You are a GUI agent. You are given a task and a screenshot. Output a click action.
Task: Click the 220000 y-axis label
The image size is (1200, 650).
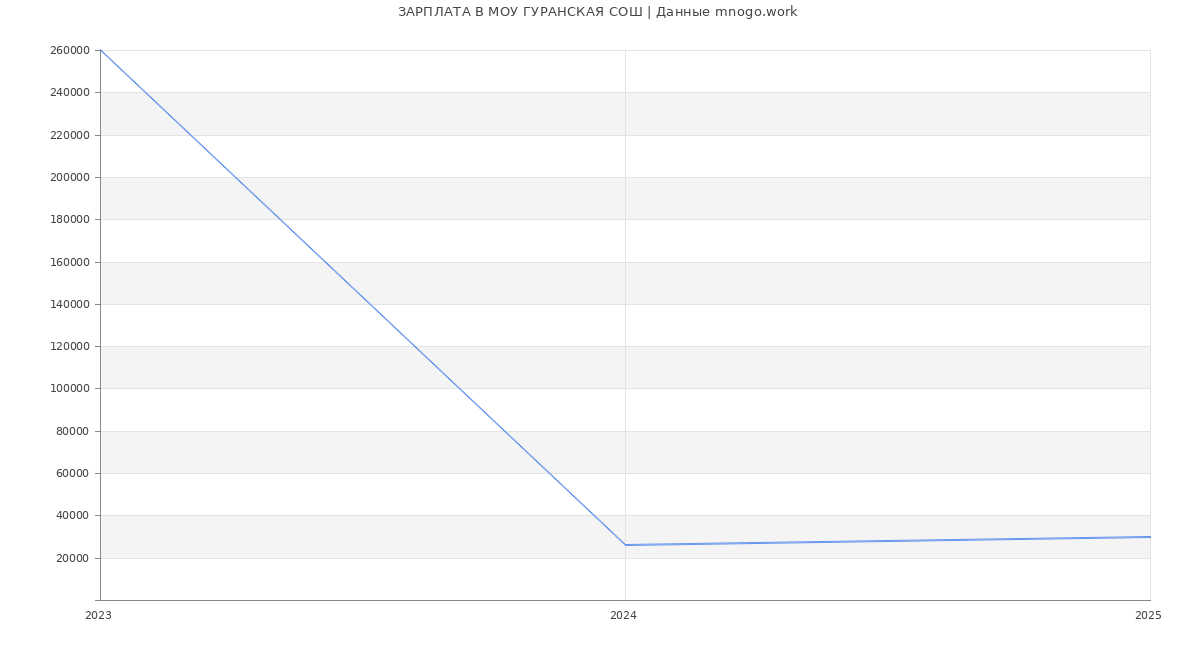(x=69, y=135)
